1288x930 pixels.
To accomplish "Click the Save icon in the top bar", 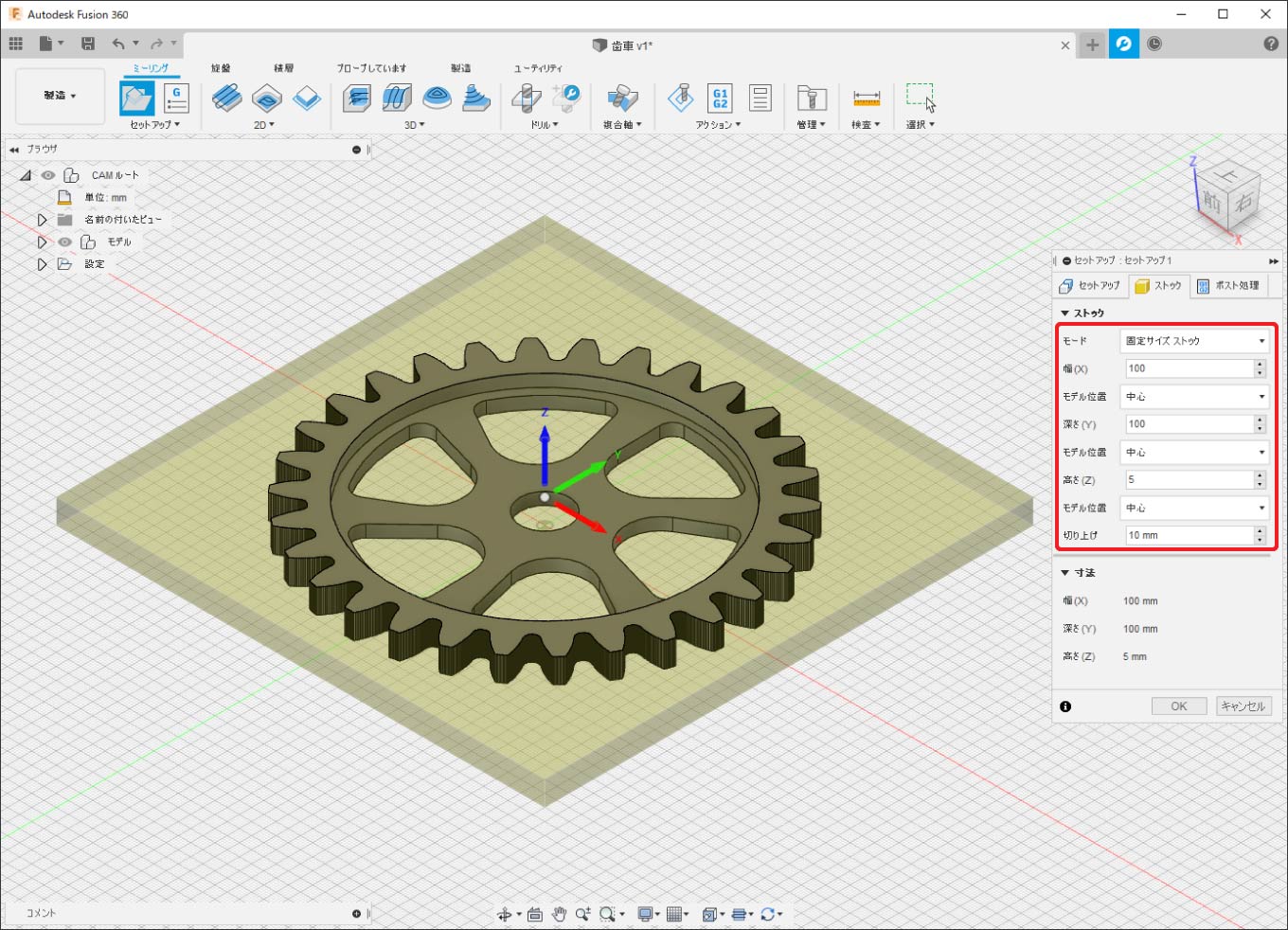I will [88, 44].
